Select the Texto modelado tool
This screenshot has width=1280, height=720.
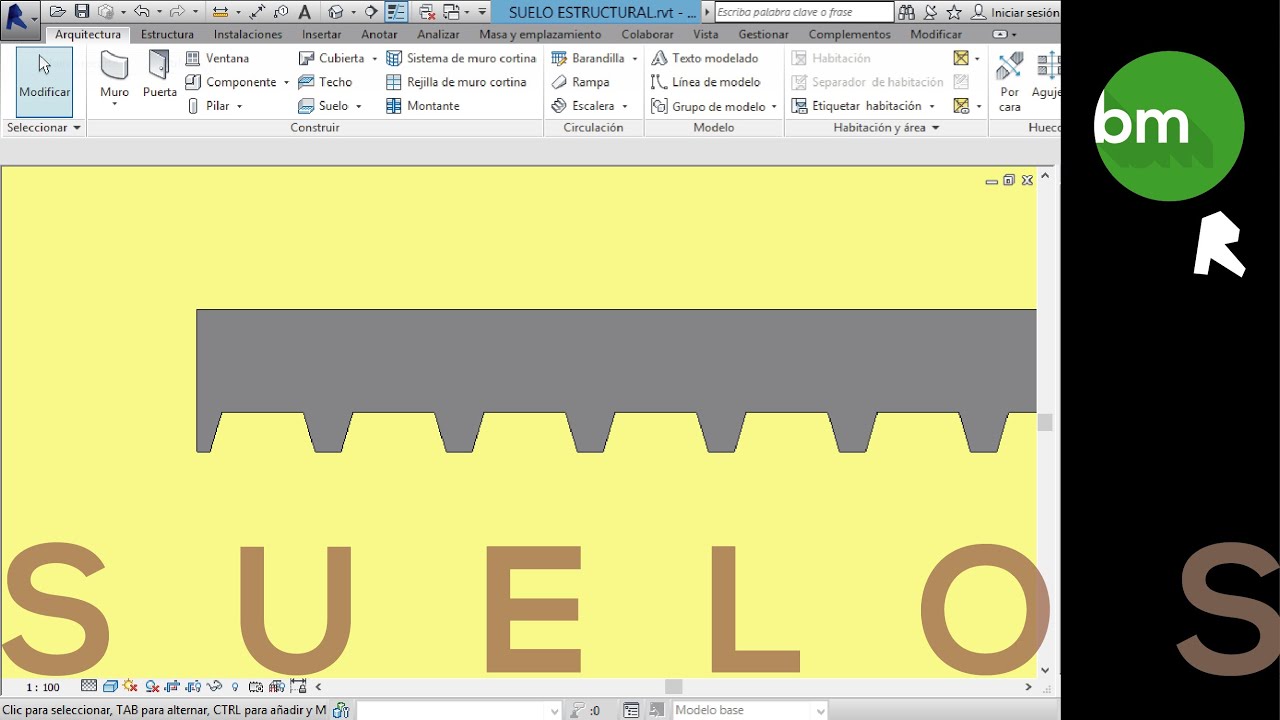(x=705, y=58)
